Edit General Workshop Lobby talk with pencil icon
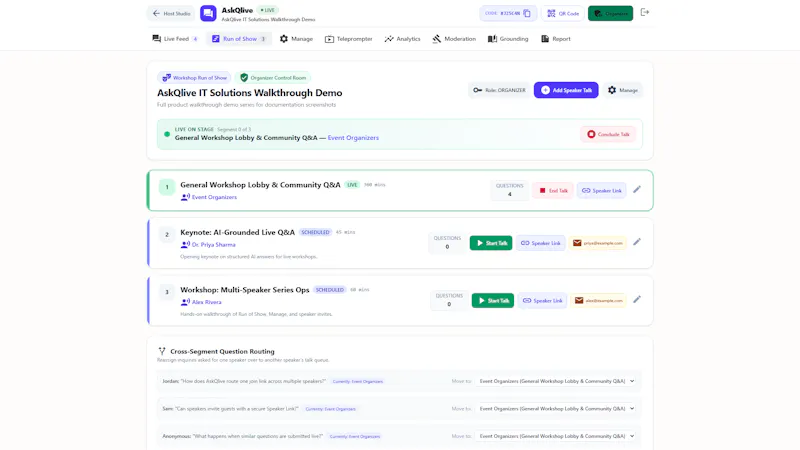This screenshot has height=450, width=800. (x=637, y=190)
